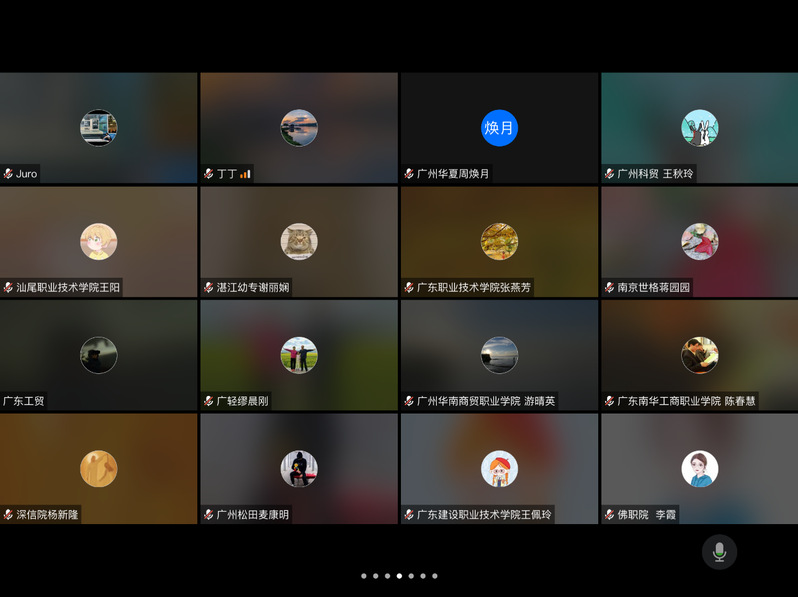The width and height of the screenshot is (798, 597).
Task: Select the 广东建设职业技术学院王佩玲 cartoon avatar
Action: point(499,469)
